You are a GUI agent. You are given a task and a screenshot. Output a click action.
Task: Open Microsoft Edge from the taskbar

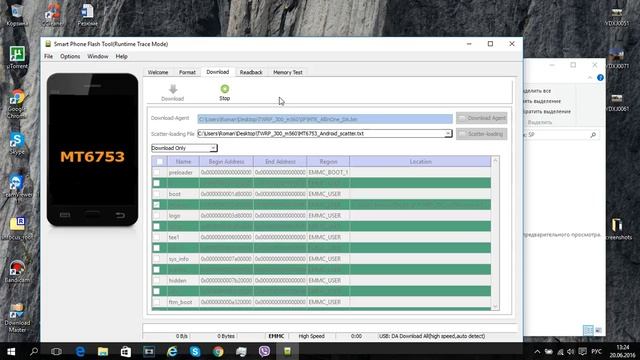(x=80, y=351)
